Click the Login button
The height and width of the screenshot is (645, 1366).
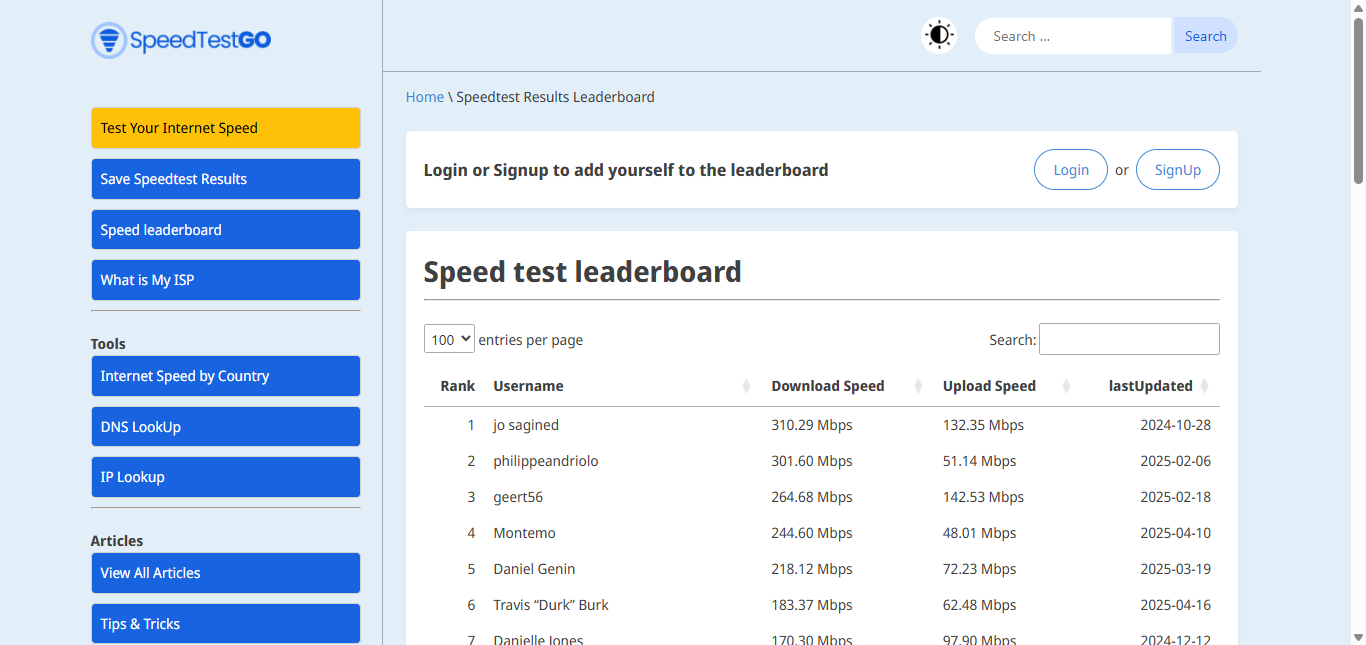[x=1070, y=170]
